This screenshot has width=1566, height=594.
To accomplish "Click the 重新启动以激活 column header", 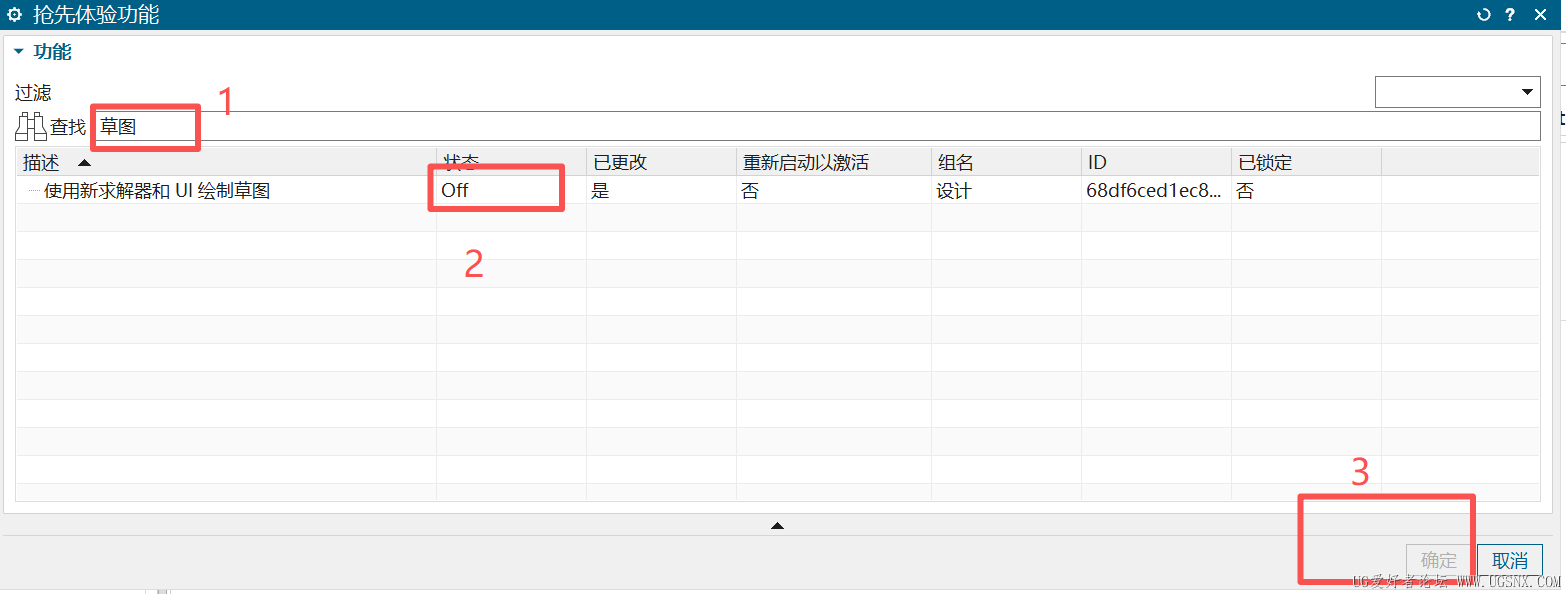I will [x=833, y=163].
